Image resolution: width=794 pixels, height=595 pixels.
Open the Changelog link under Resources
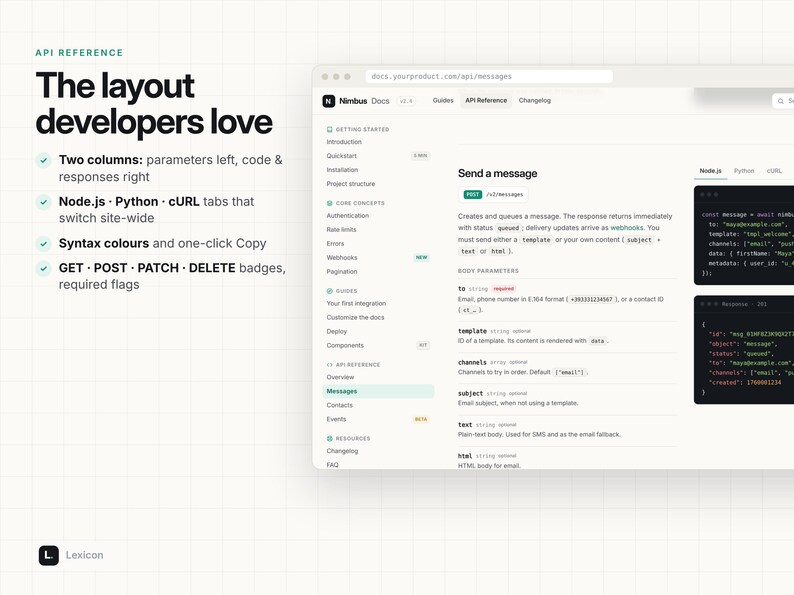click(x=342, y=451)
